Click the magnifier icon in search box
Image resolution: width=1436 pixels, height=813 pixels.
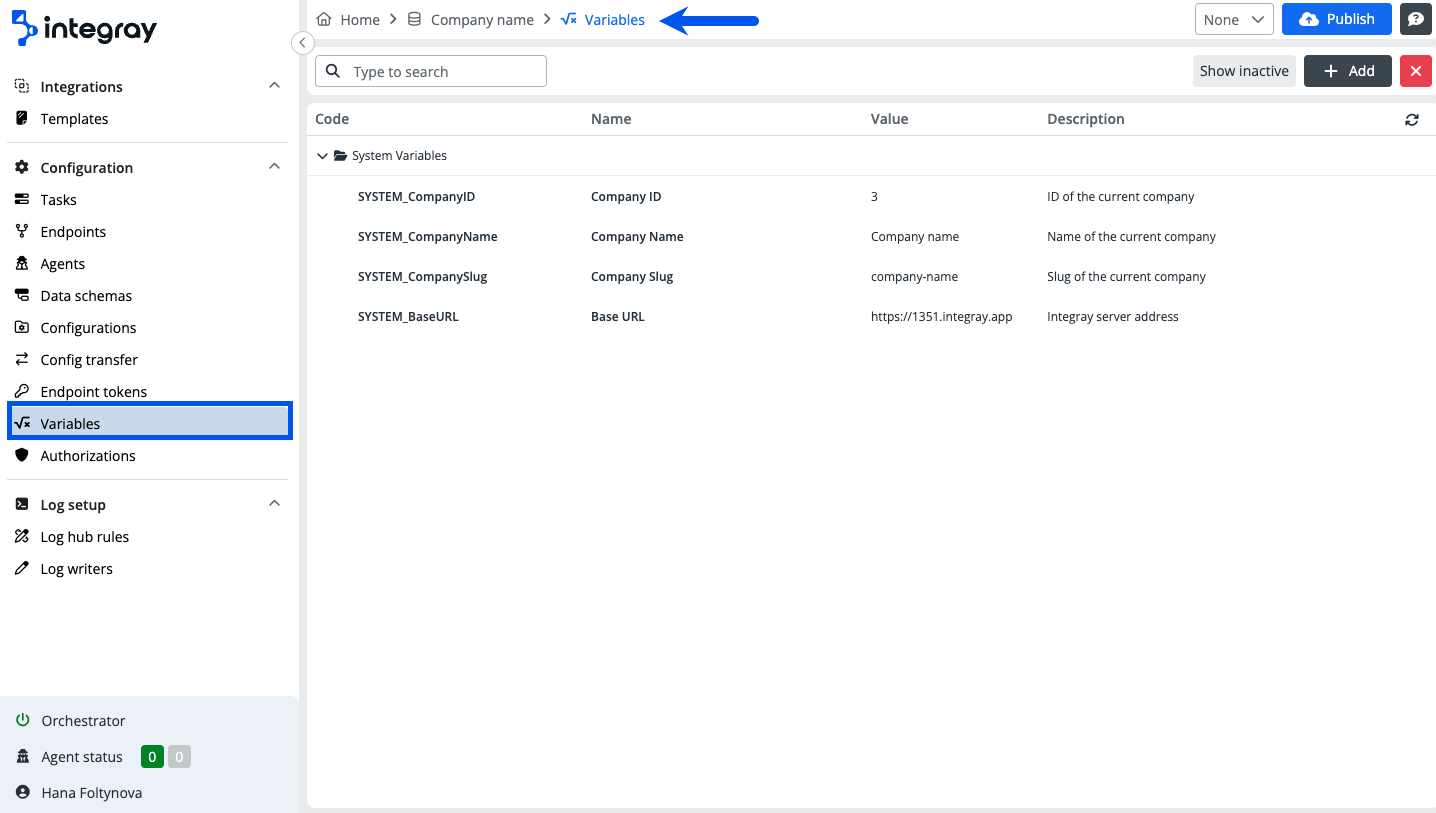[334, 72]
